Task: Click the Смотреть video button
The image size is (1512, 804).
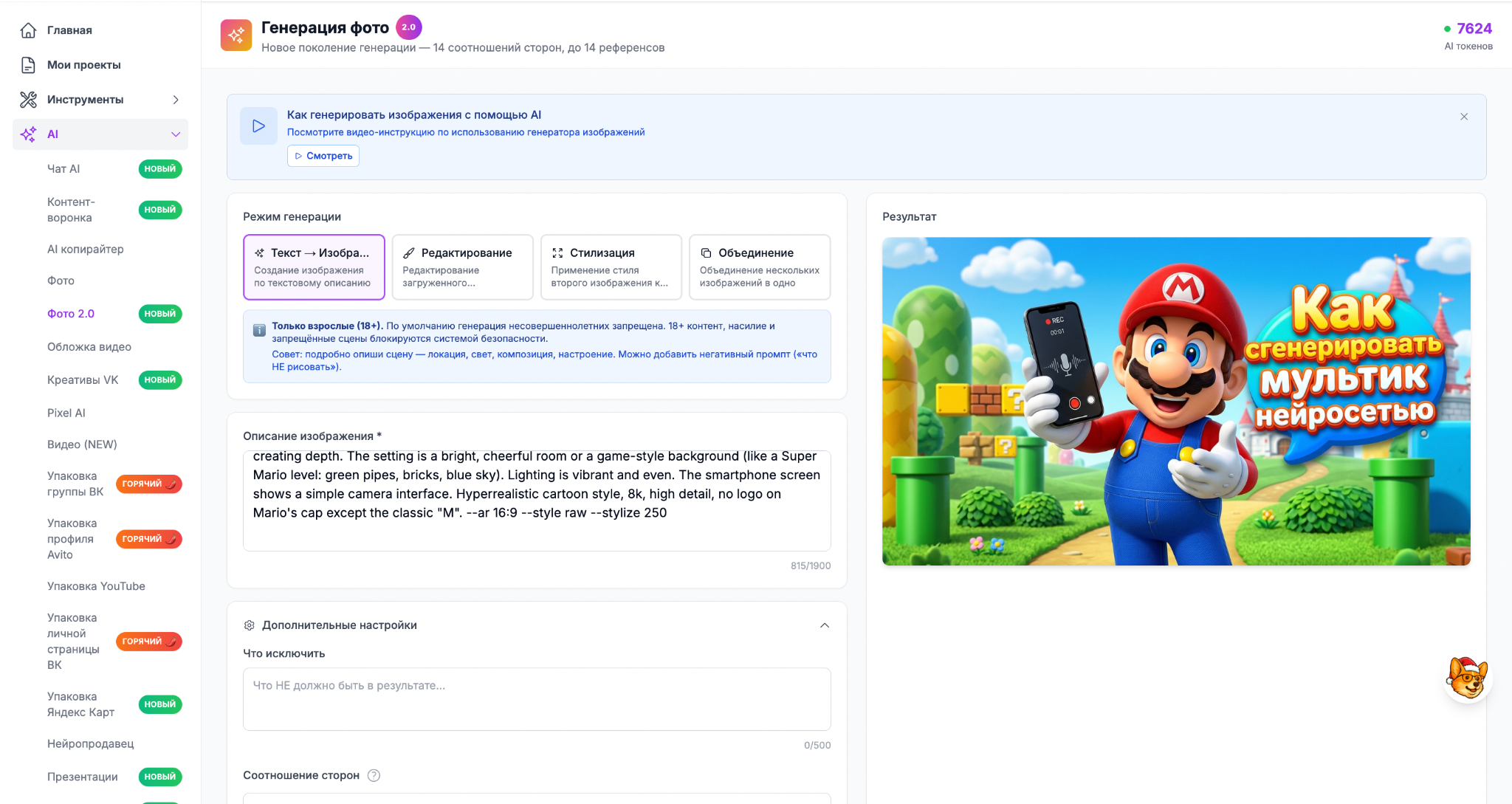Action: [x=323, y=156]
